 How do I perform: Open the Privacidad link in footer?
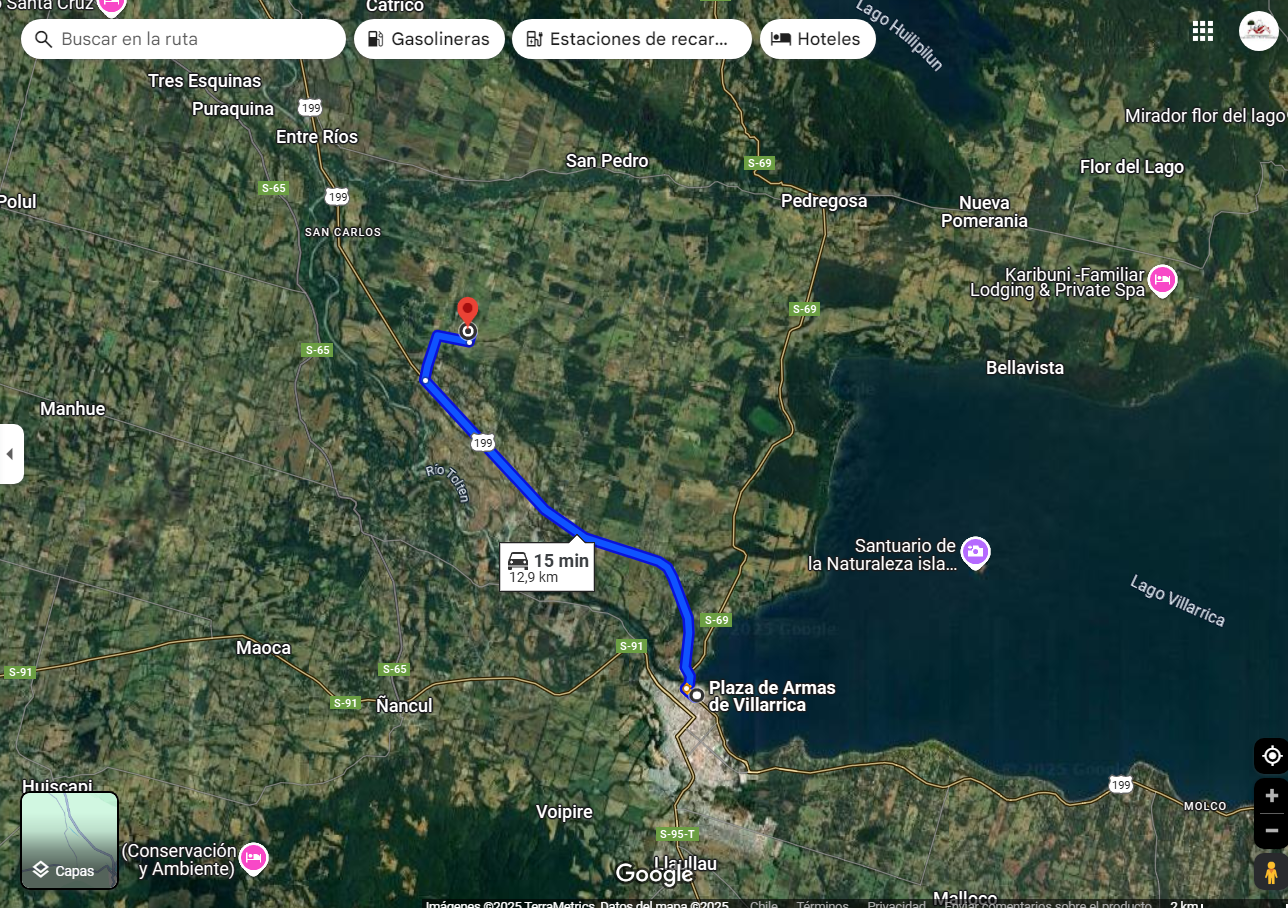tap(896, 904)
